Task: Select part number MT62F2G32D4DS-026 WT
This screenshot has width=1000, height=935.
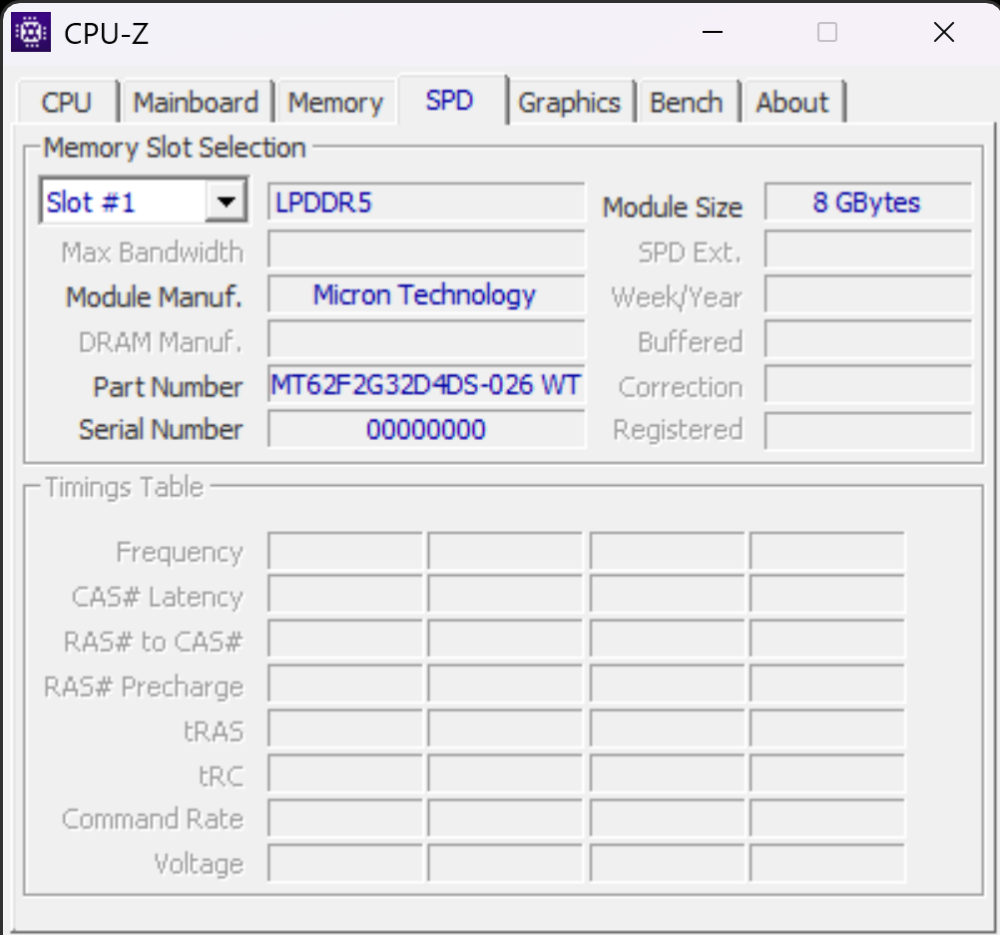Action: pyautogui.click(x=426, y=385)
